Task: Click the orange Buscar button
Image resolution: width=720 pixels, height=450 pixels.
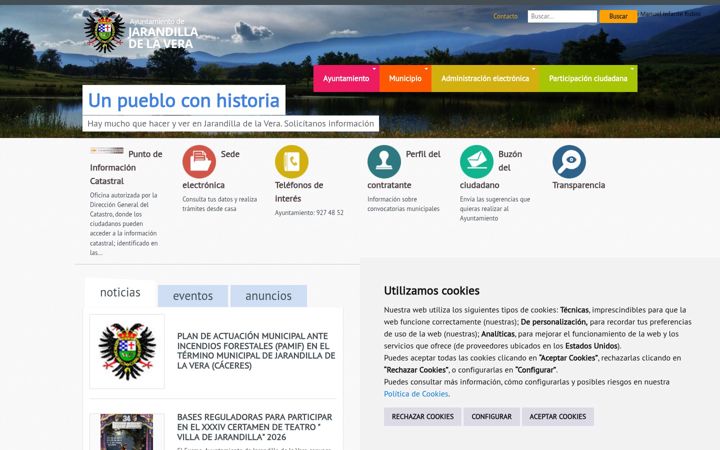Action: click(618, 16)
